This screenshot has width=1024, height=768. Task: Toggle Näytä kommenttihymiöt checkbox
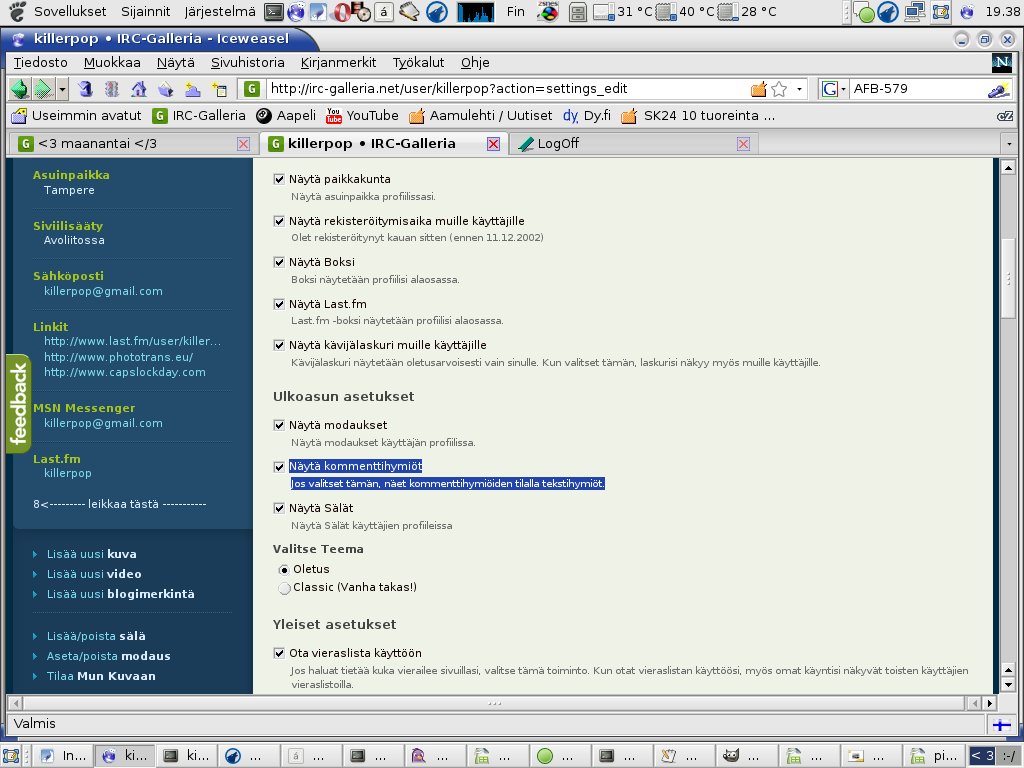280,466
